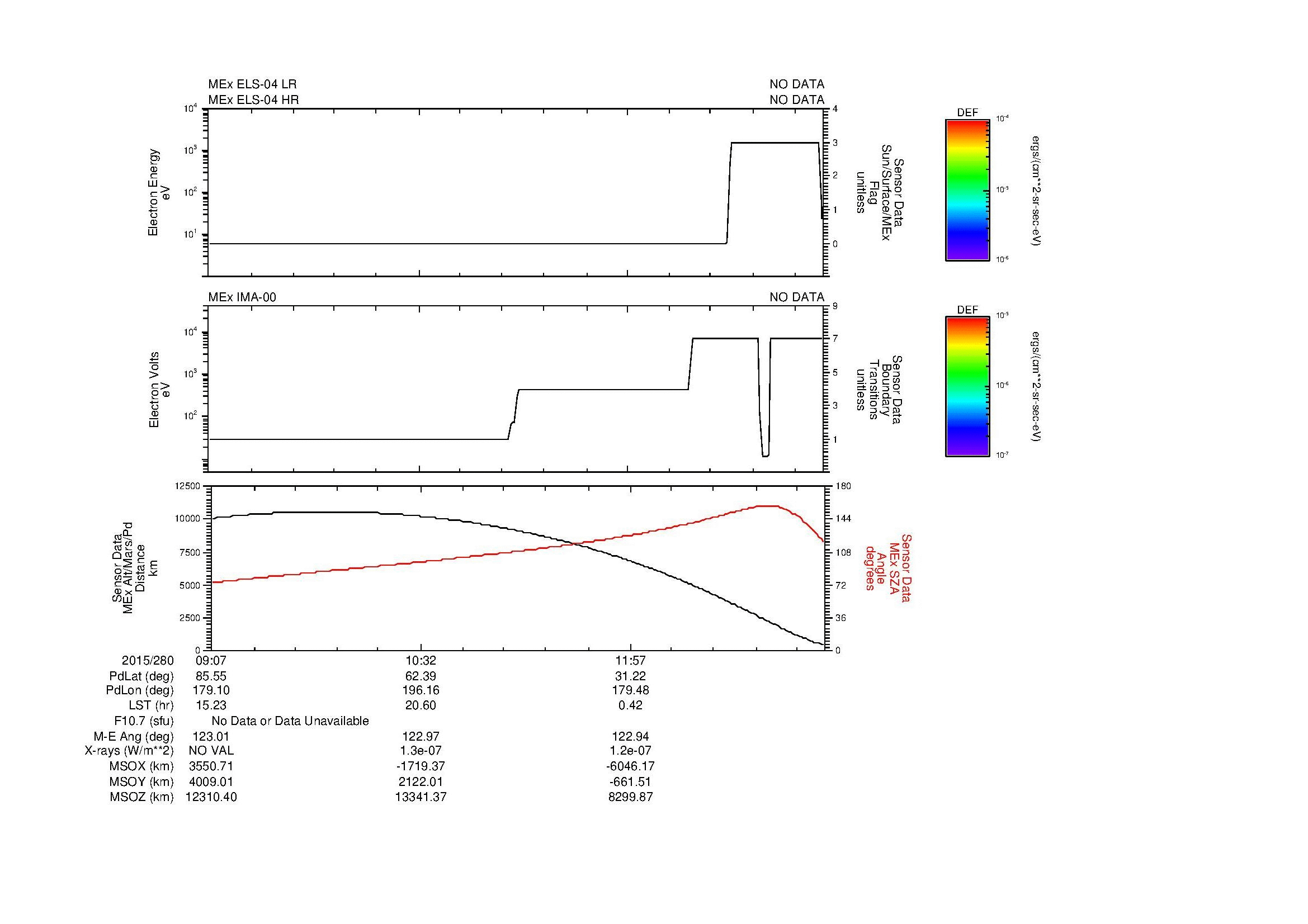Click the 'MEx Alt/Mars/Pd Distance km' axis label

(135, 567)
